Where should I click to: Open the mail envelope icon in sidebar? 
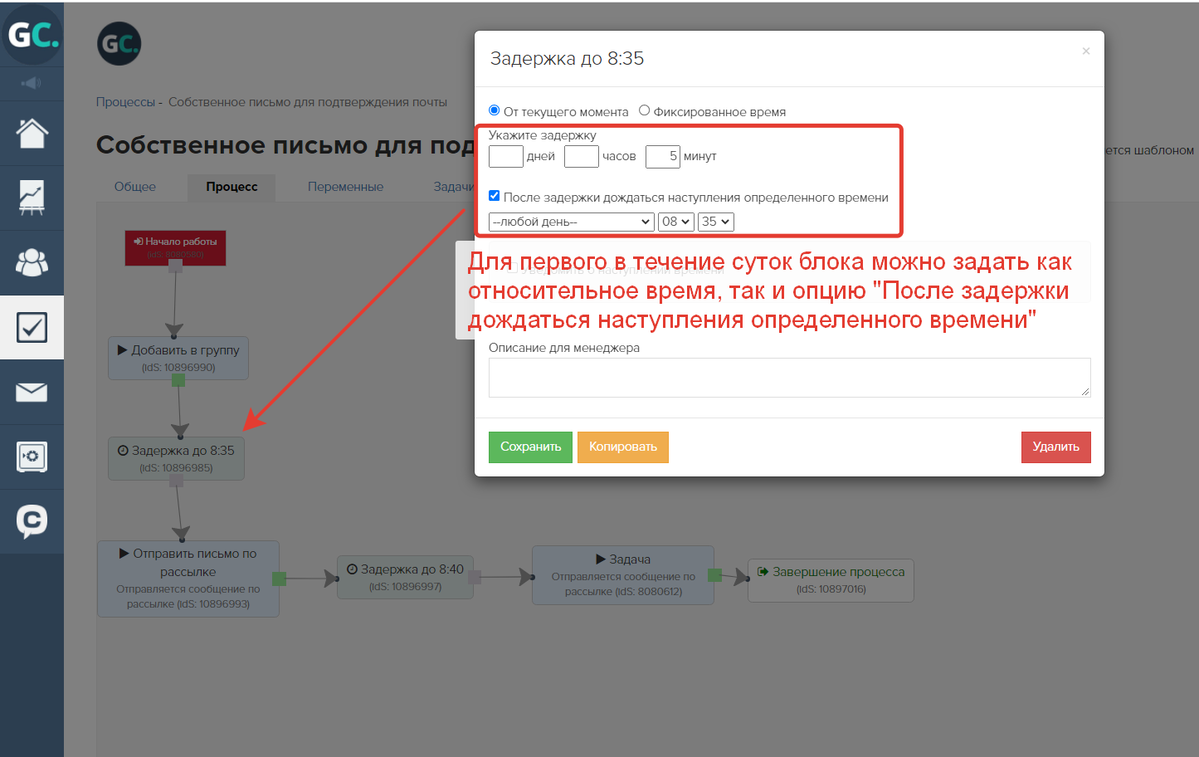click(x=32, y=392)
